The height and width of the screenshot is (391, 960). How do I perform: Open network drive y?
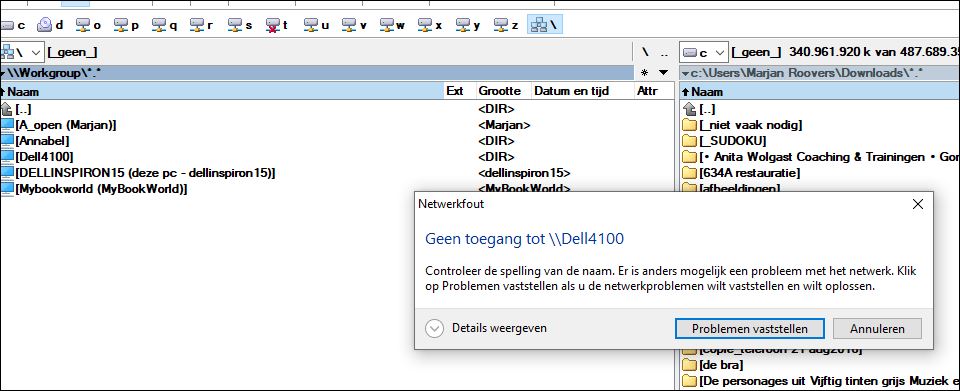pyautogui.click(x=469, y=25)
